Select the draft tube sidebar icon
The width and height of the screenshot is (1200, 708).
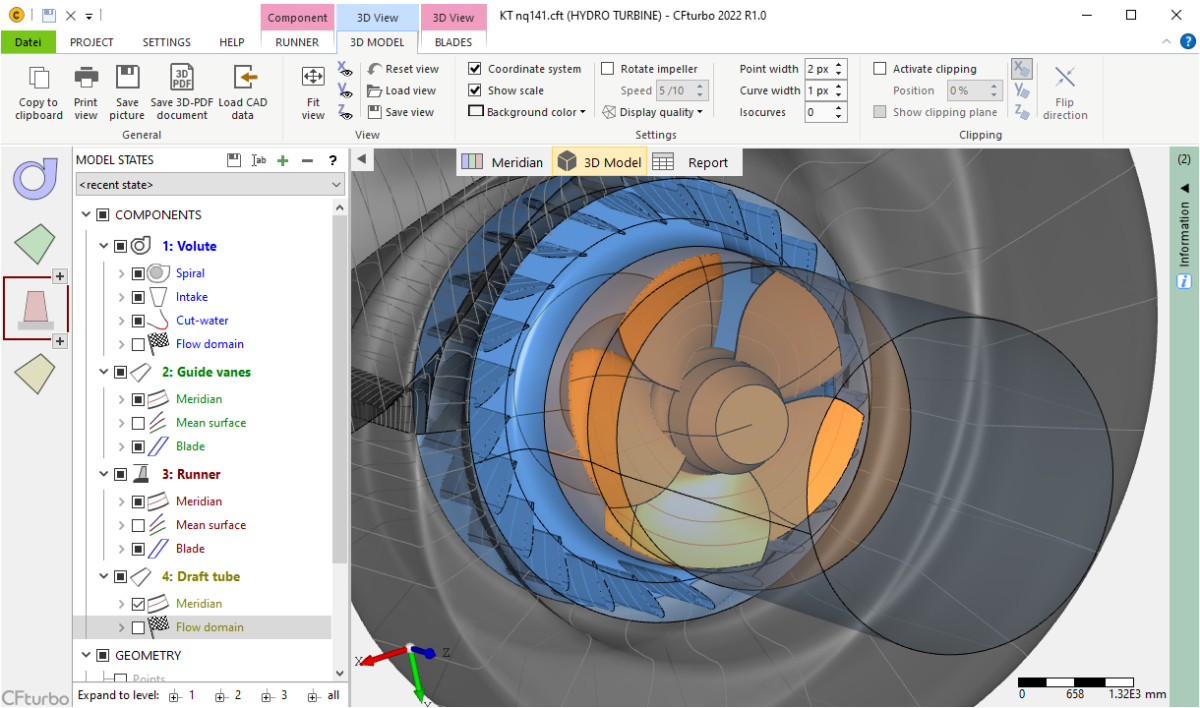[x=35, y=374]
